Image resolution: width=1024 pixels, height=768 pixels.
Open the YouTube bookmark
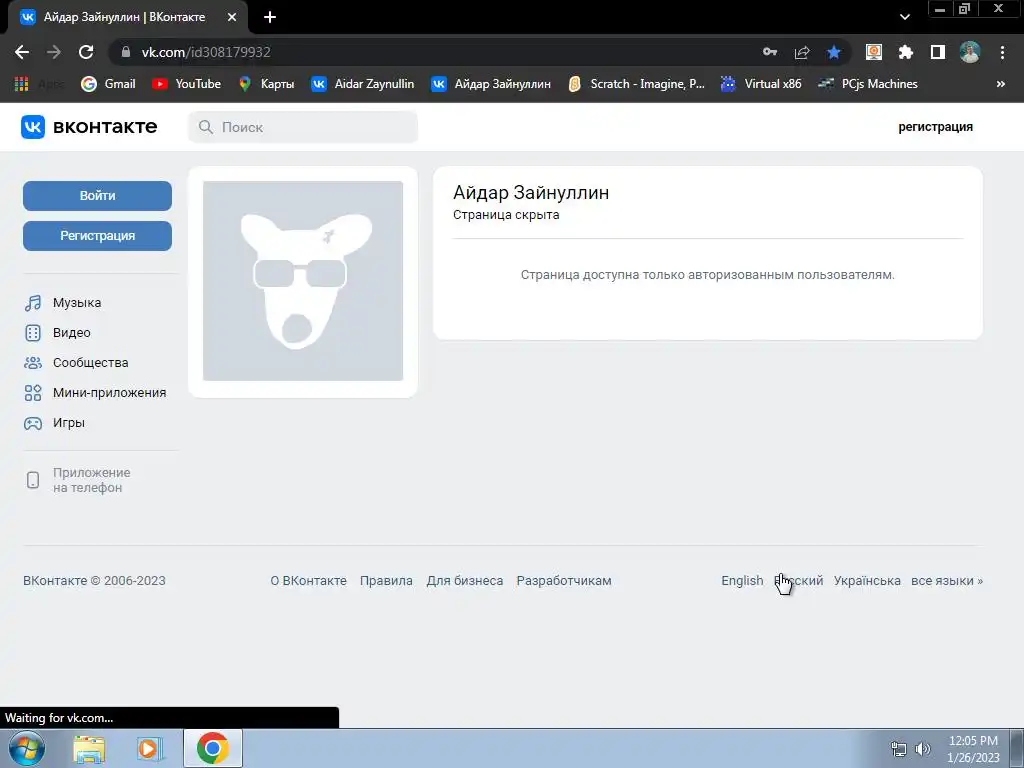point(186,84)
